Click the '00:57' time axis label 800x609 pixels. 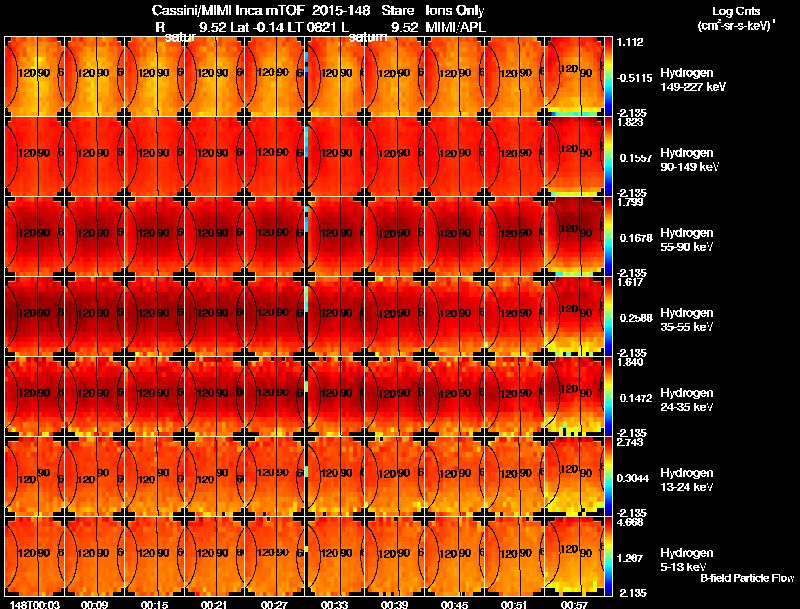574,605
